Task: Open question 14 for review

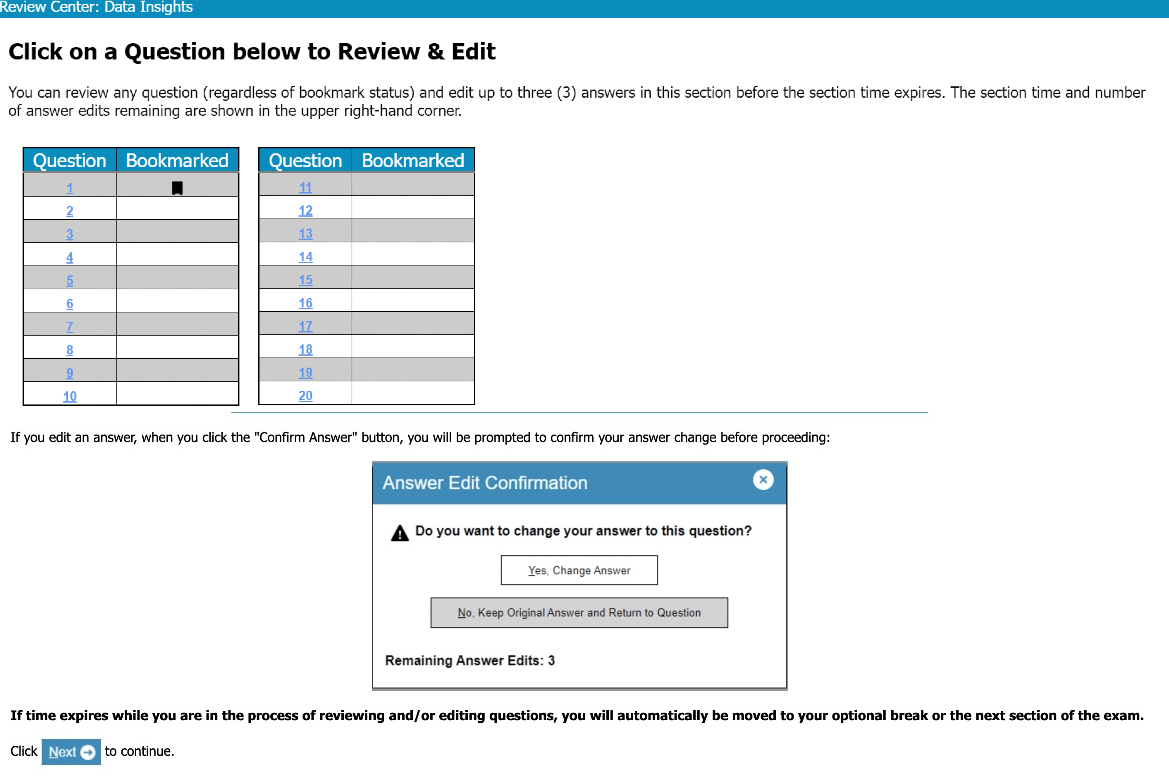Action: coord(305,256)
